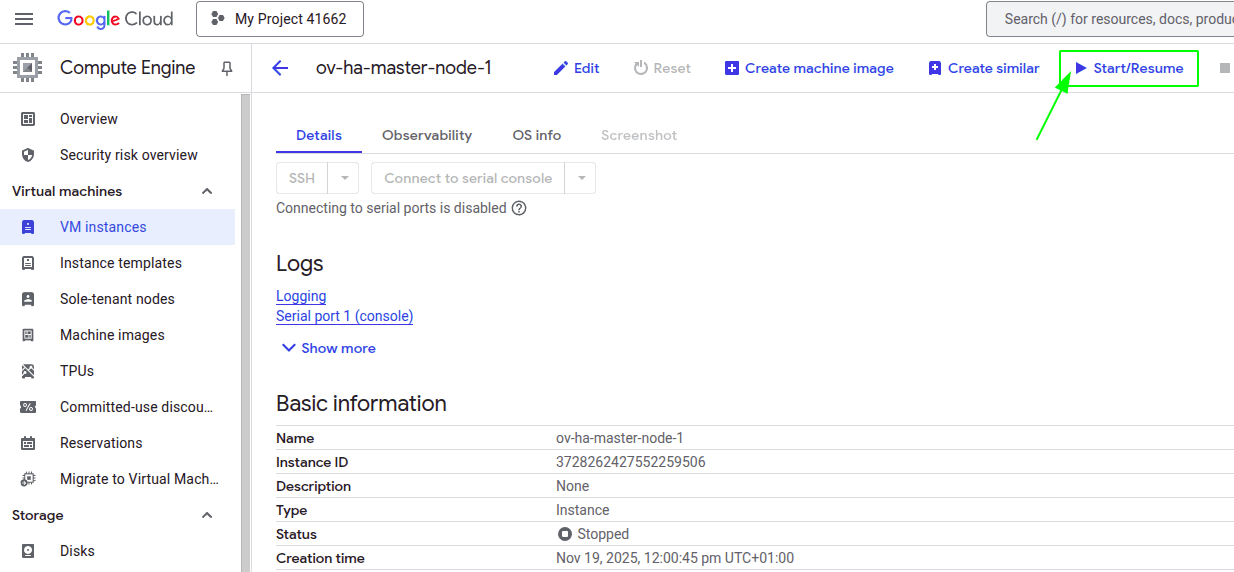Click Create machine image
1234x572 pixels.
click(809, 68)
